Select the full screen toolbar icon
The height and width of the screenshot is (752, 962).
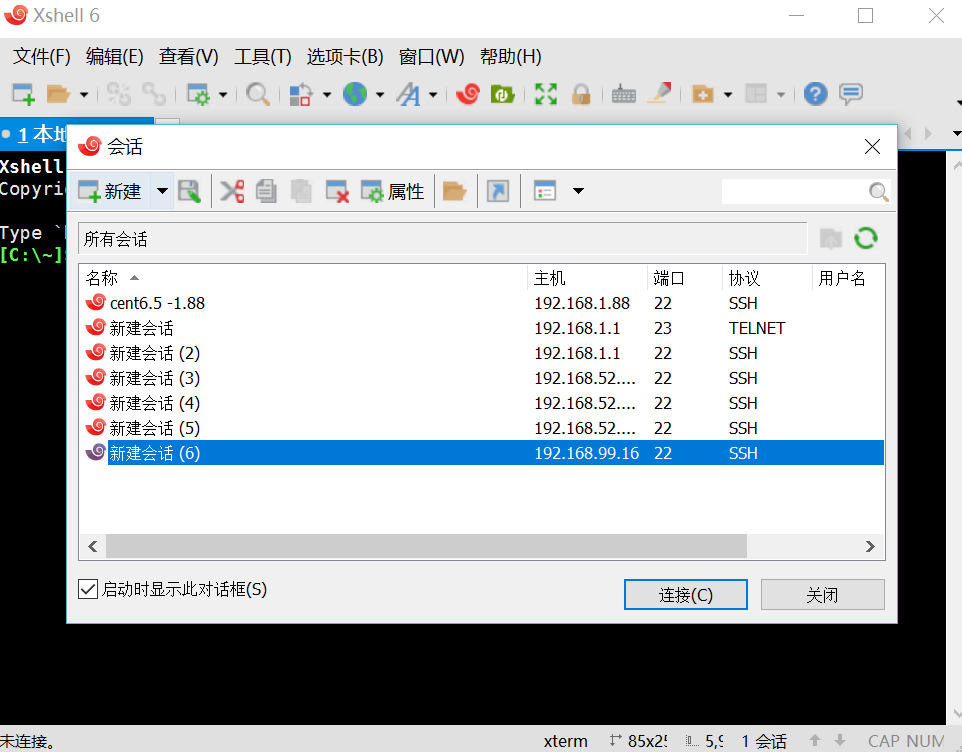544,94
